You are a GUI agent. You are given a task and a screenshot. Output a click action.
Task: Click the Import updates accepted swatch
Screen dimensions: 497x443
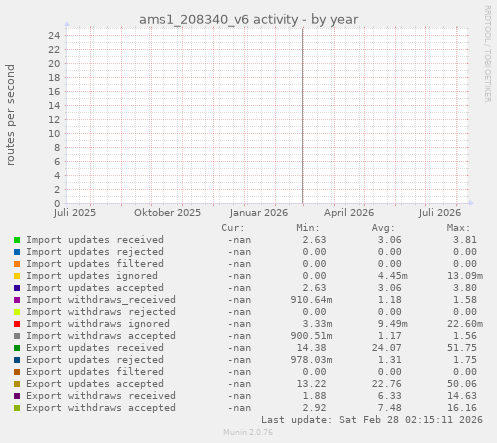pyautogui.click(x=17, y=288)
